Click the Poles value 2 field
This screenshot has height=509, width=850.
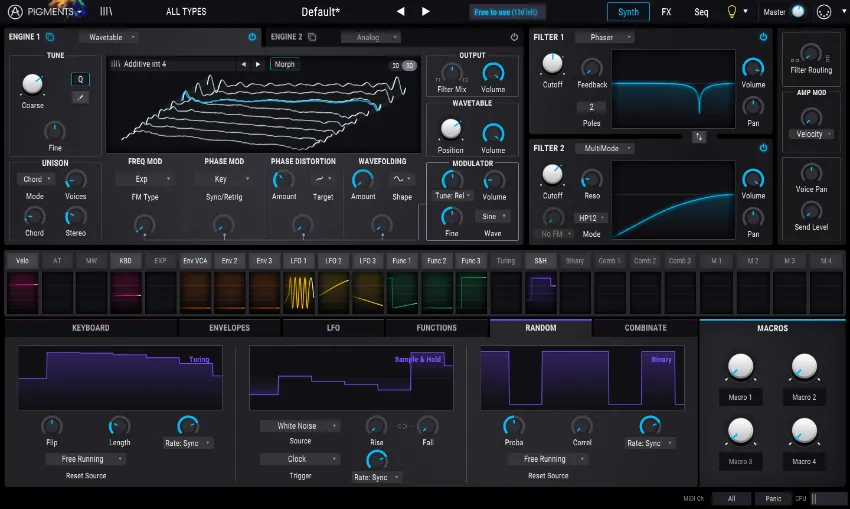click(x=591, y=107)
